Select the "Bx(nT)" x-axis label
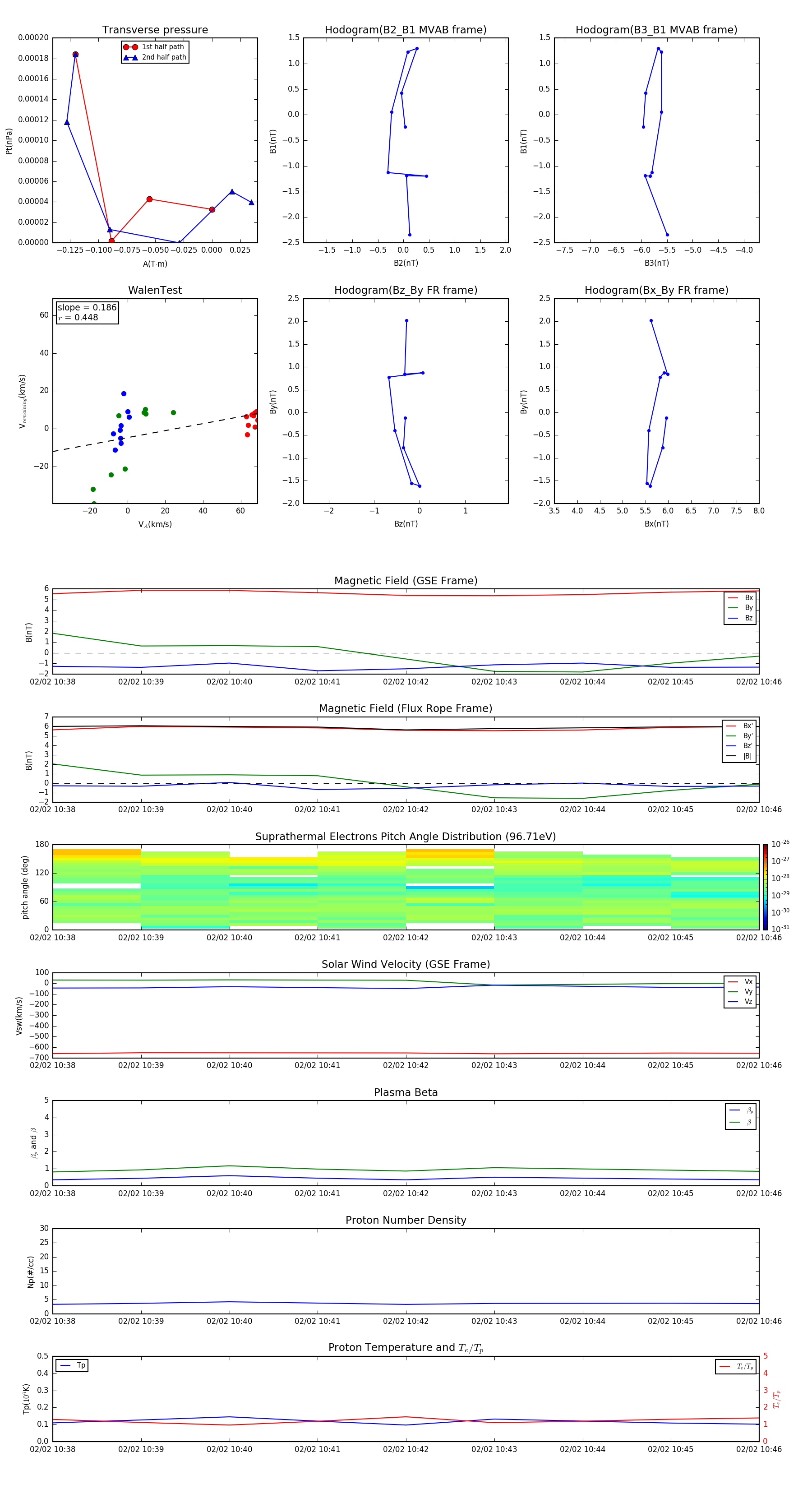Screen dimensions: 812x1489 point(656,524)
